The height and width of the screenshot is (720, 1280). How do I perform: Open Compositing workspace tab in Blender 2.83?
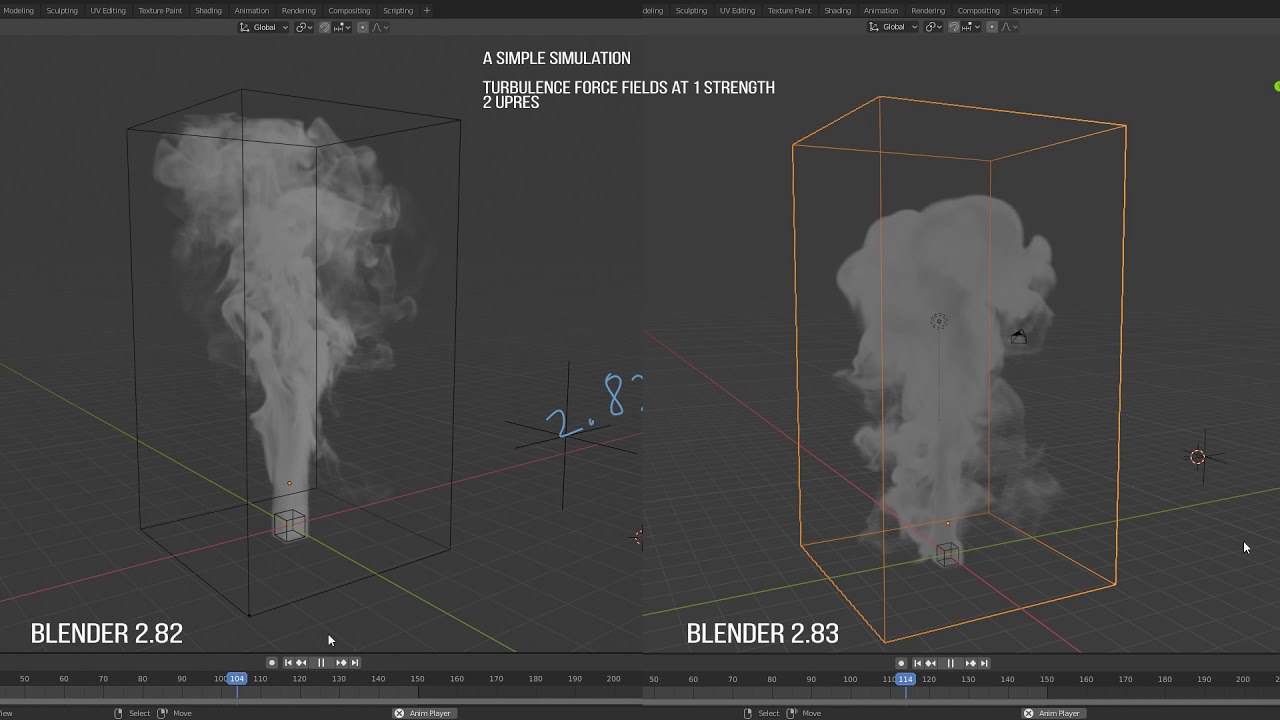click(x=978, y=10)
